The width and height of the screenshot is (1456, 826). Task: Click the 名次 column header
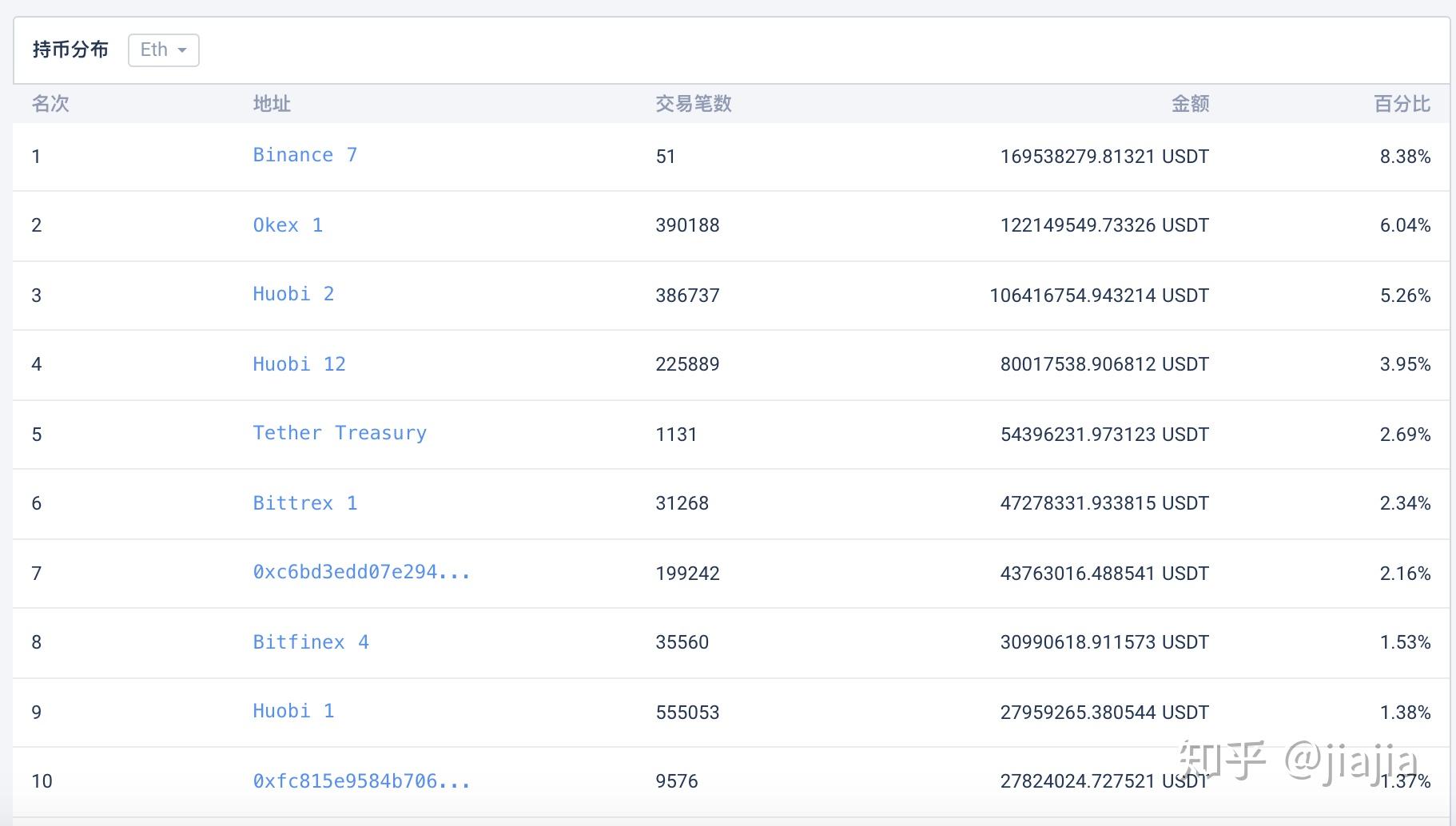click(50, 104)
